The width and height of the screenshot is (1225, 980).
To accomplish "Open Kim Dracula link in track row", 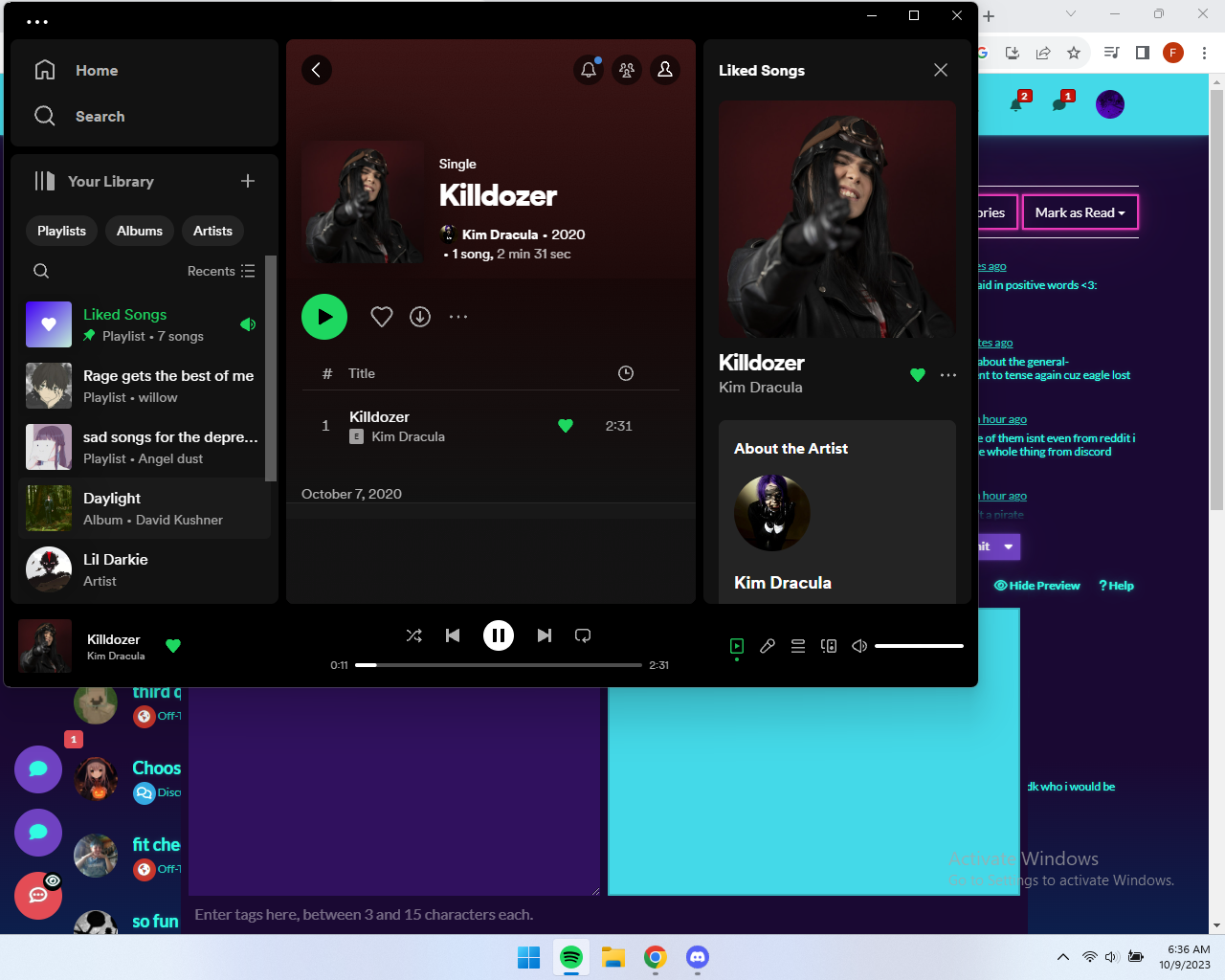I will [408, 436].
